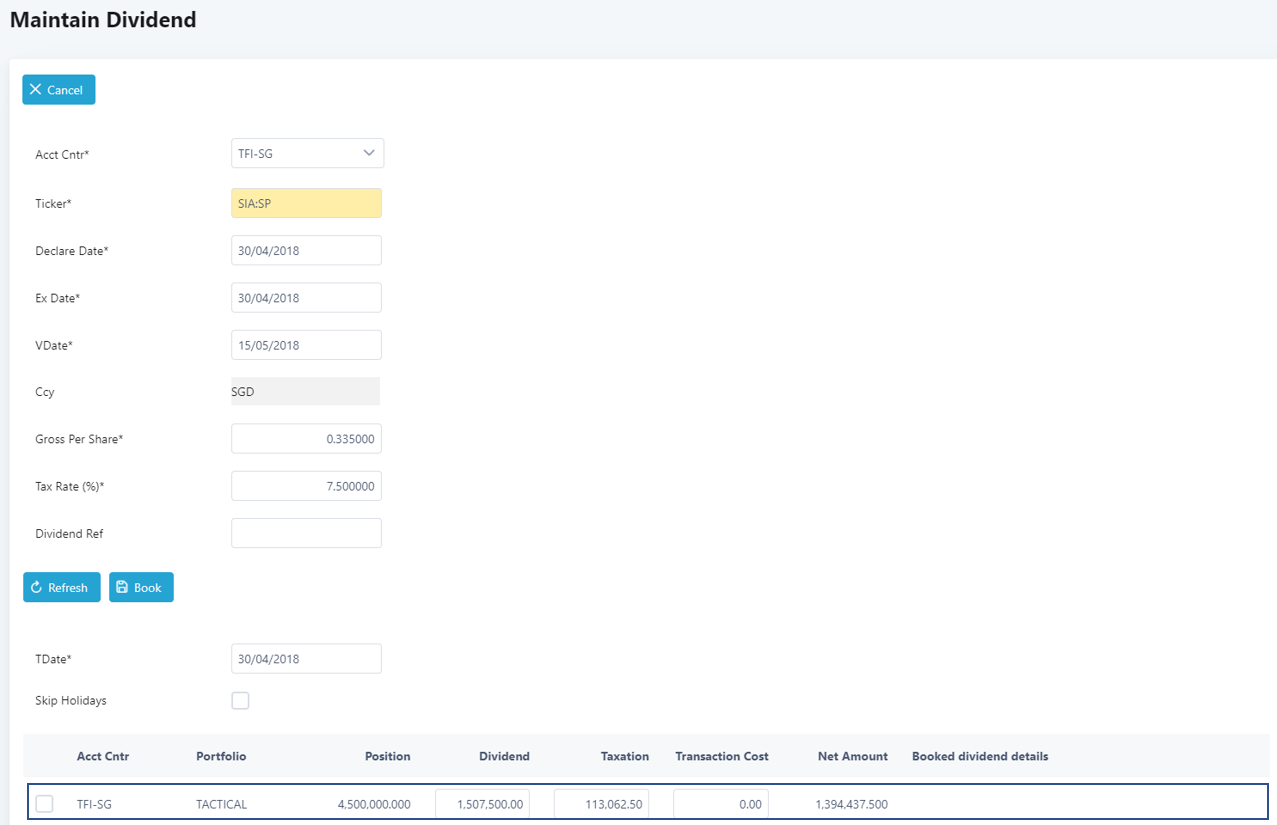The width and height of the screenshot is (1277, 825).
Task: Expand the TFI-SG dropdown chevron
Action: [369, 153]
